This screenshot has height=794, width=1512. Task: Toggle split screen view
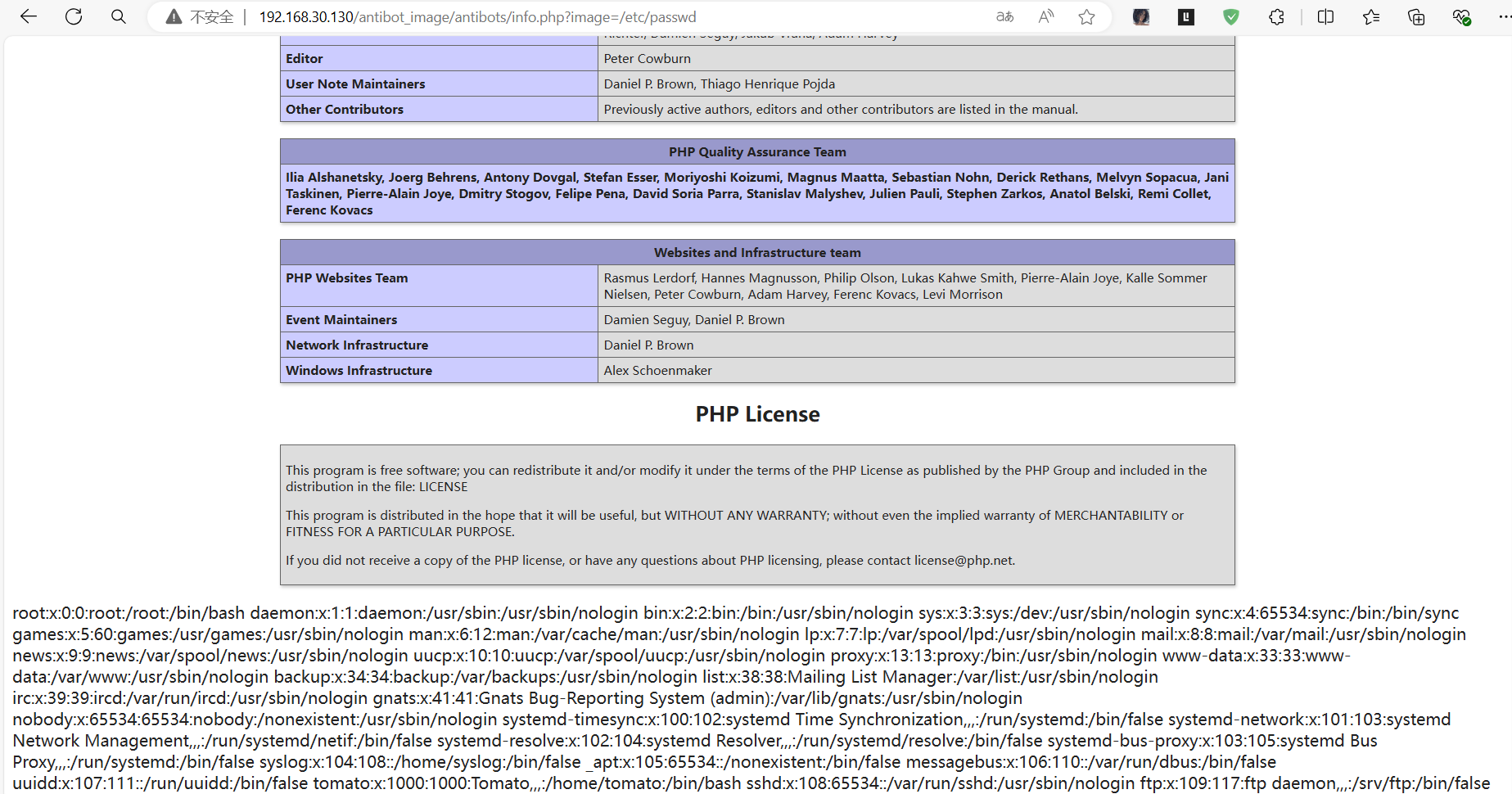[1326, 16]
